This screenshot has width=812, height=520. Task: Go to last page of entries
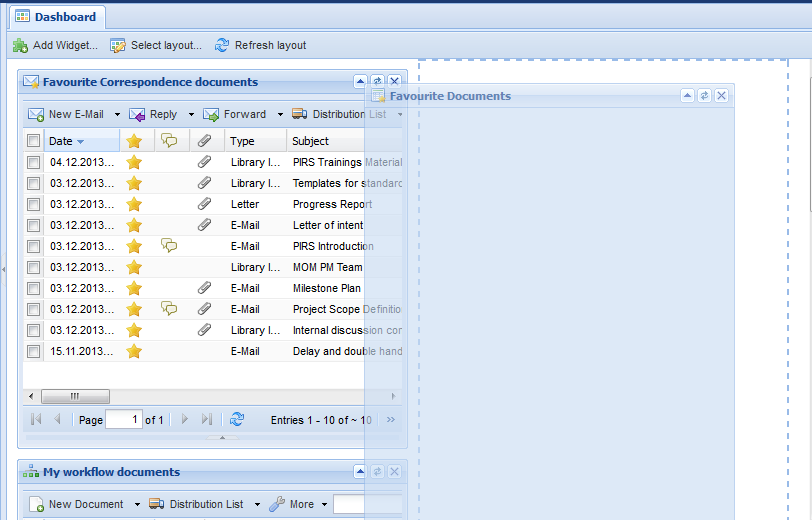click(x=207, y=420)
